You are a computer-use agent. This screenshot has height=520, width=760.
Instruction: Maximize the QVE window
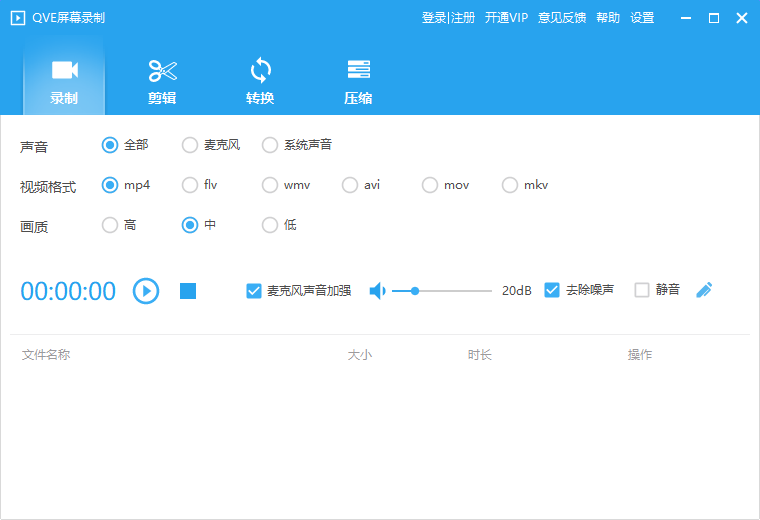click(x=713, y=18)
